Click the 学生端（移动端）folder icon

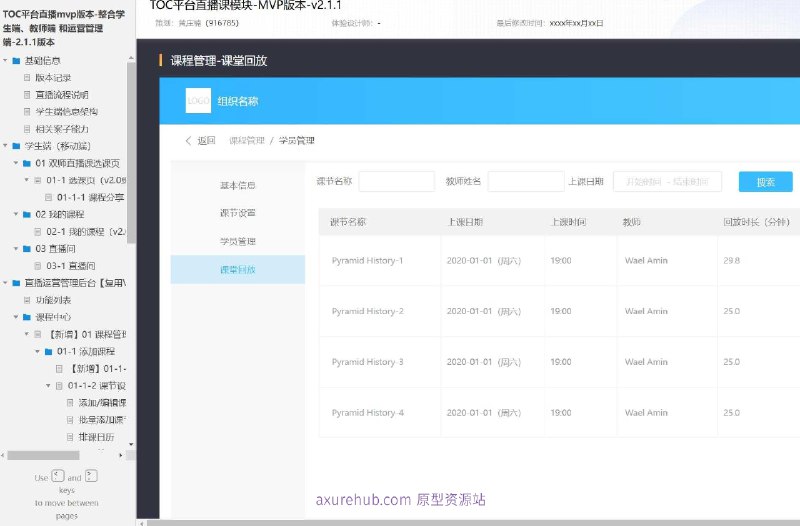(16, 146)
